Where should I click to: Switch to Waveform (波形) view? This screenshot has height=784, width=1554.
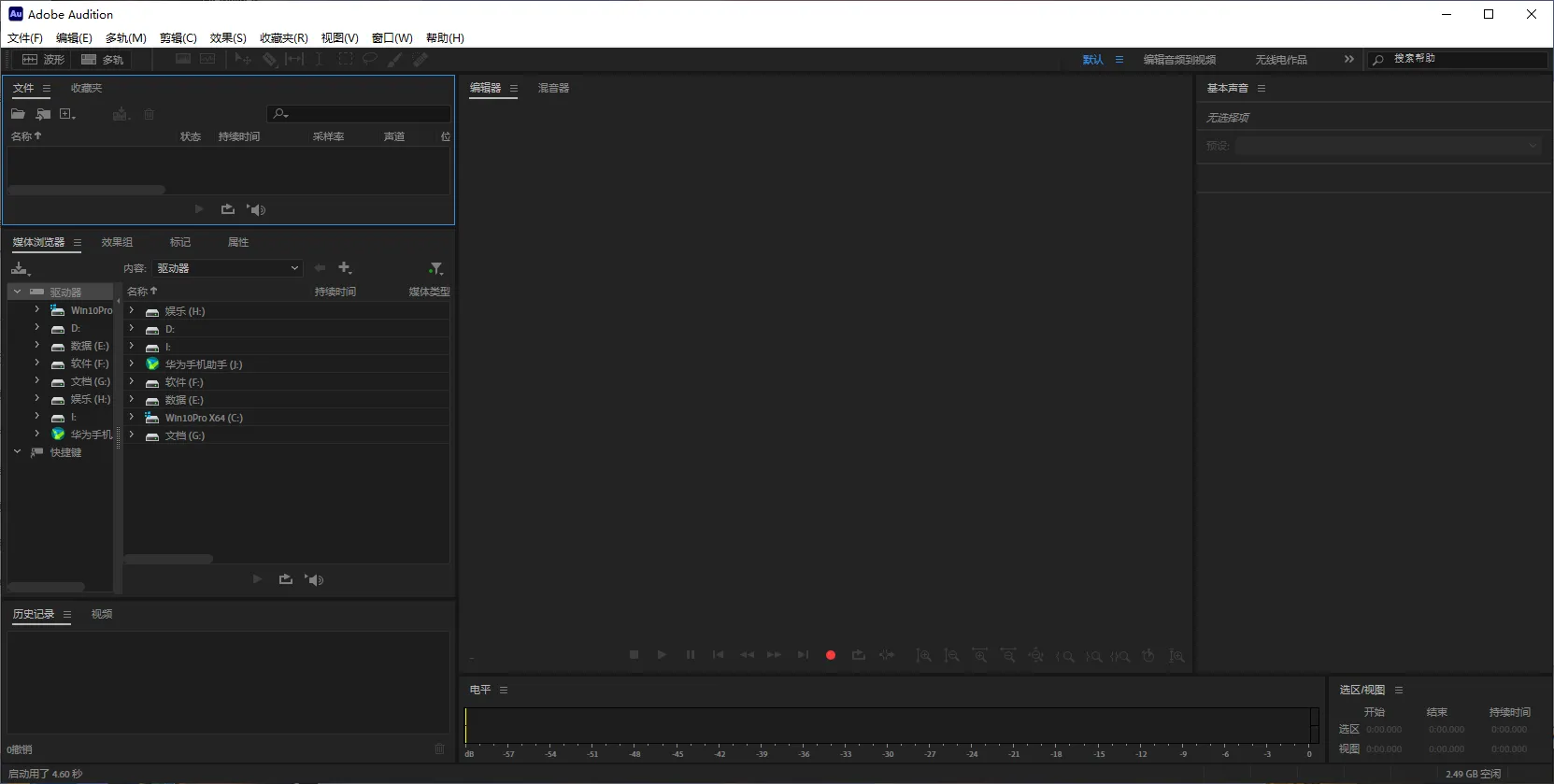point(43,60)
